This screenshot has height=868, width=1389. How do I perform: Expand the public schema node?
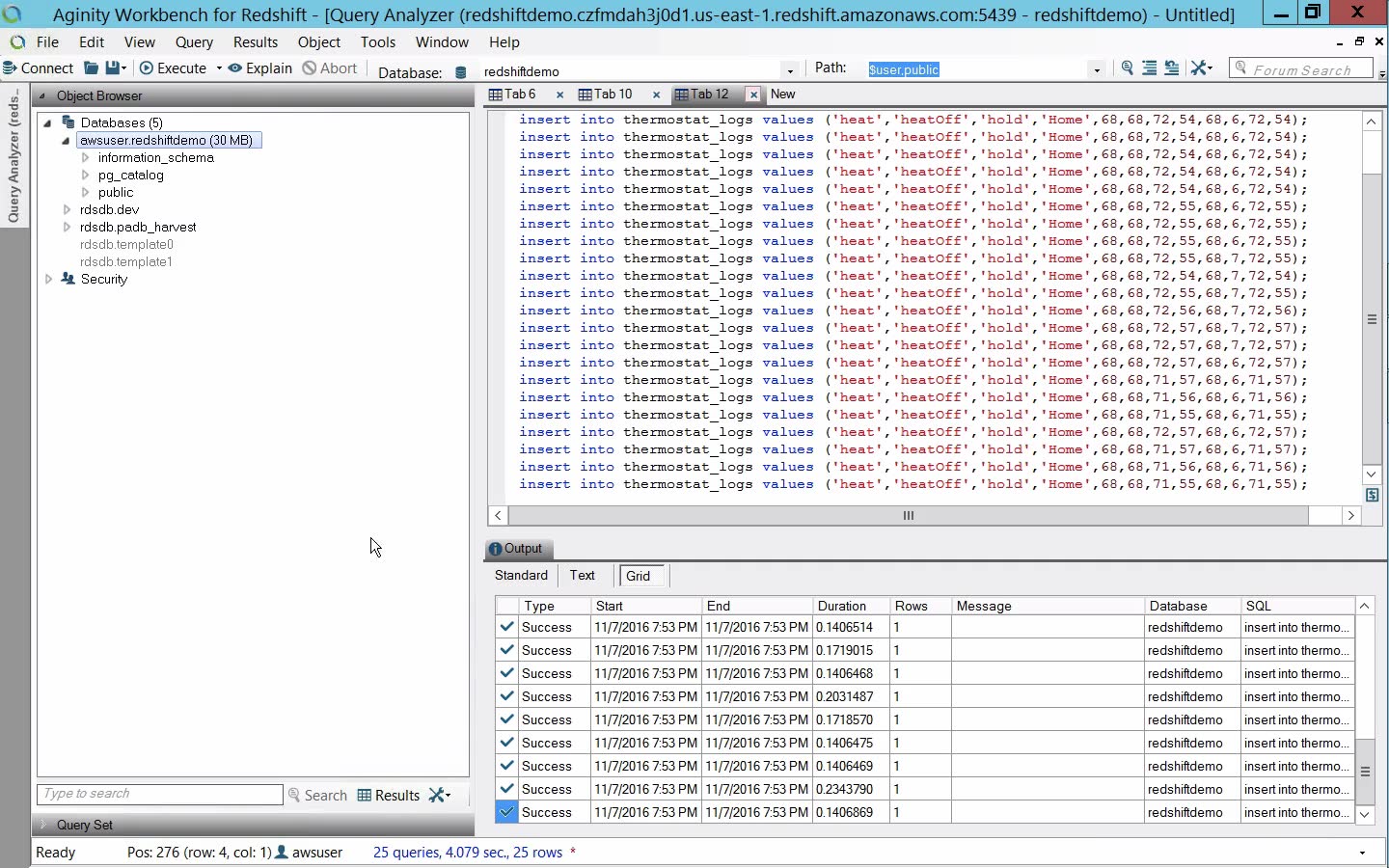tap(86, 193)
